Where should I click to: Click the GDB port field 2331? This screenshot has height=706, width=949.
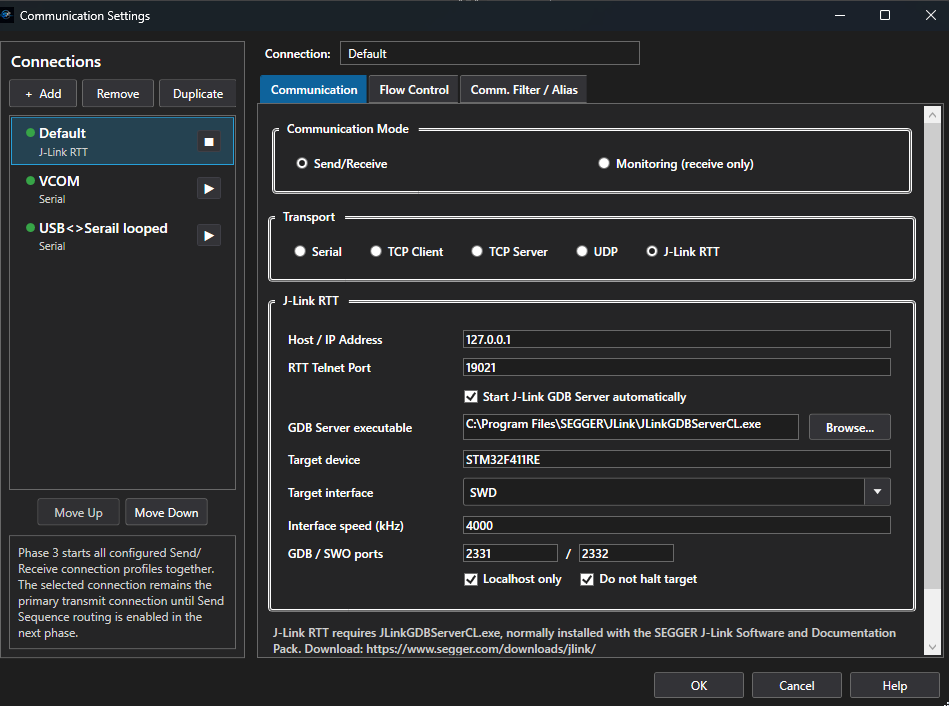[x=510, y=553]
